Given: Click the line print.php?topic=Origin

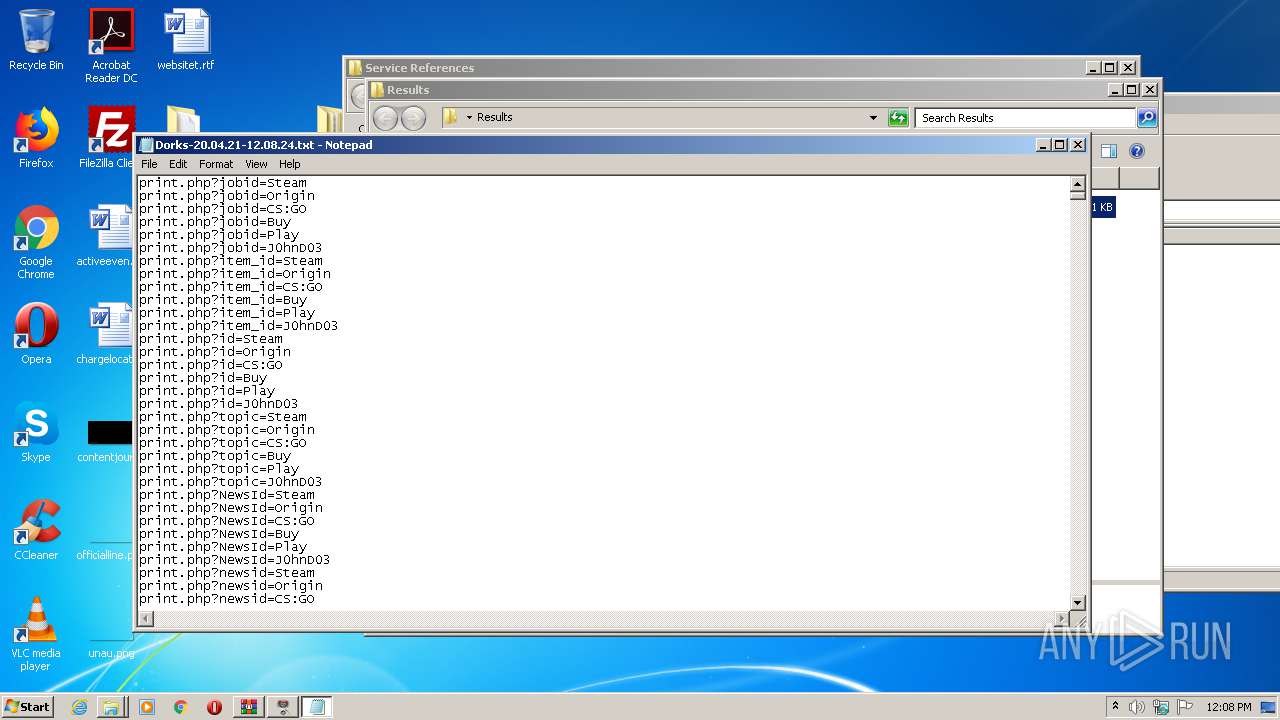Looking at the screenshot, I should [227, 430].
